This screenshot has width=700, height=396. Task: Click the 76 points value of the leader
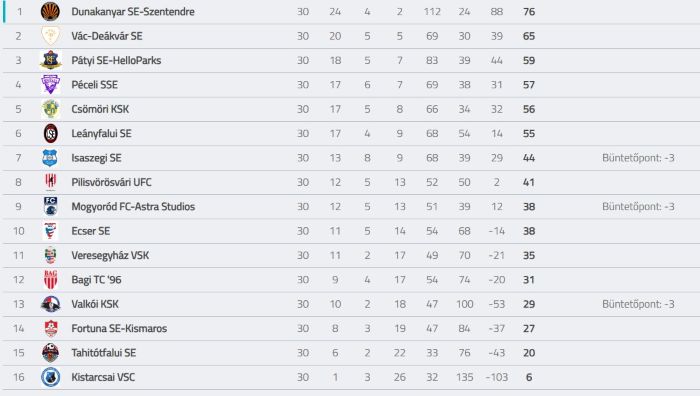(529, 12)
